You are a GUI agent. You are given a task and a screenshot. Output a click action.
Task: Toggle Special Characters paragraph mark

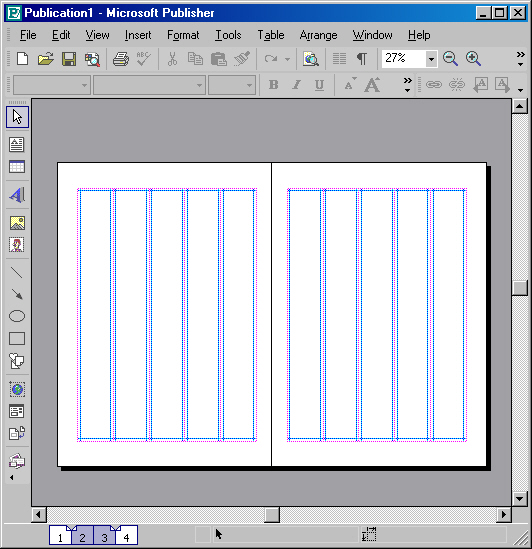pyautogui.click(x=362, y=59)
